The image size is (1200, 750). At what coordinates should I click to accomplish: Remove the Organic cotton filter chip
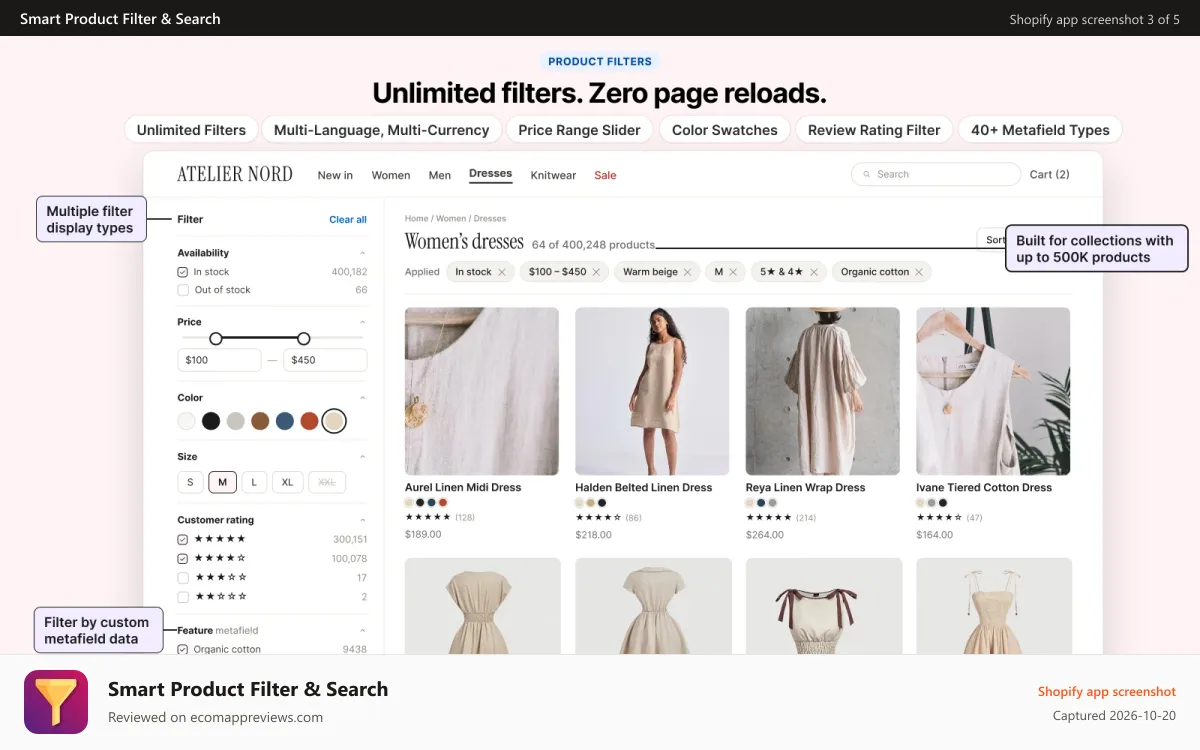(919, 272)
